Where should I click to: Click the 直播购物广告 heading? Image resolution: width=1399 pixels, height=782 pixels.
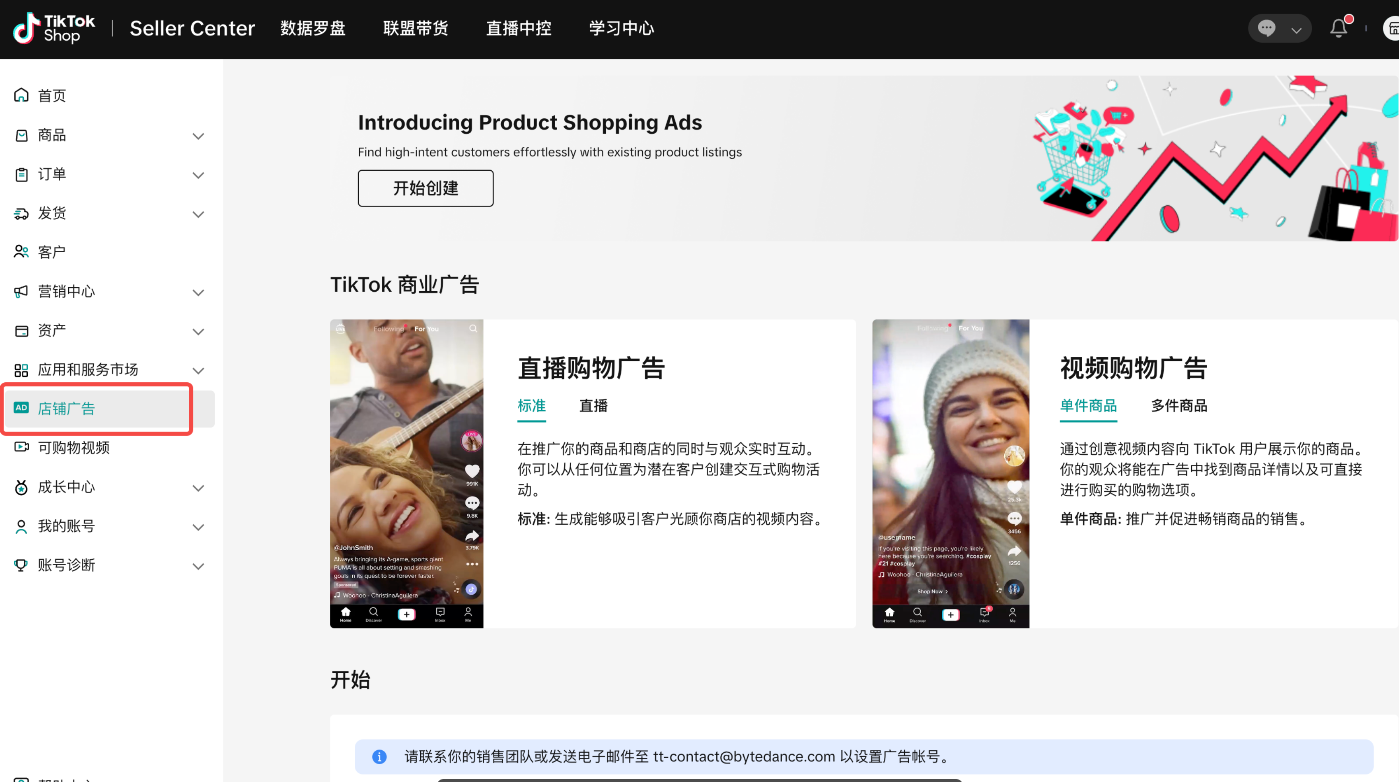[591, 368]
